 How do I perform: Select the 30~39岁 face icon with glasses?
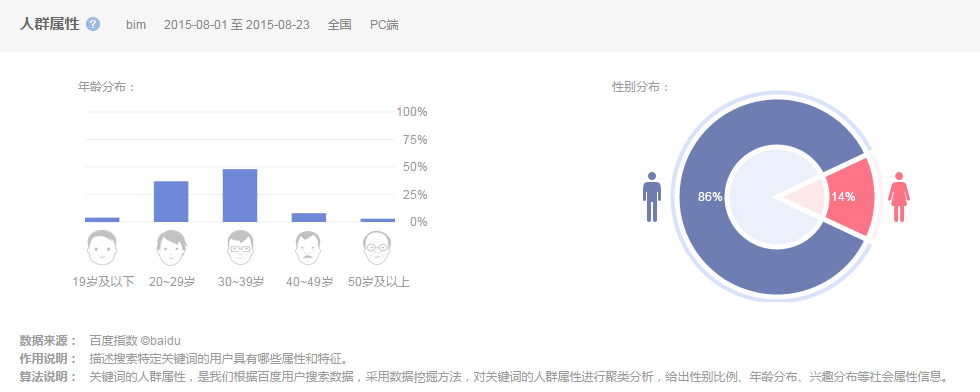point(240,248)
